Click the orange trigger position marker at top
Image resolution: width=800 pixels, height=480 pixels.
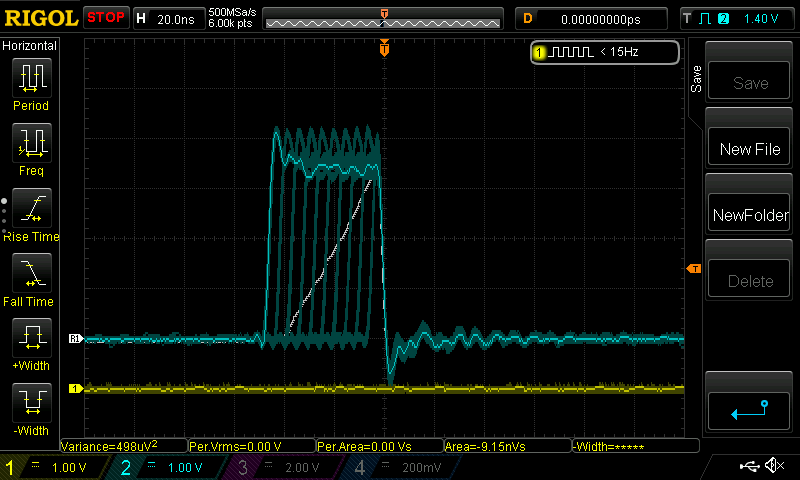point(384,48)
